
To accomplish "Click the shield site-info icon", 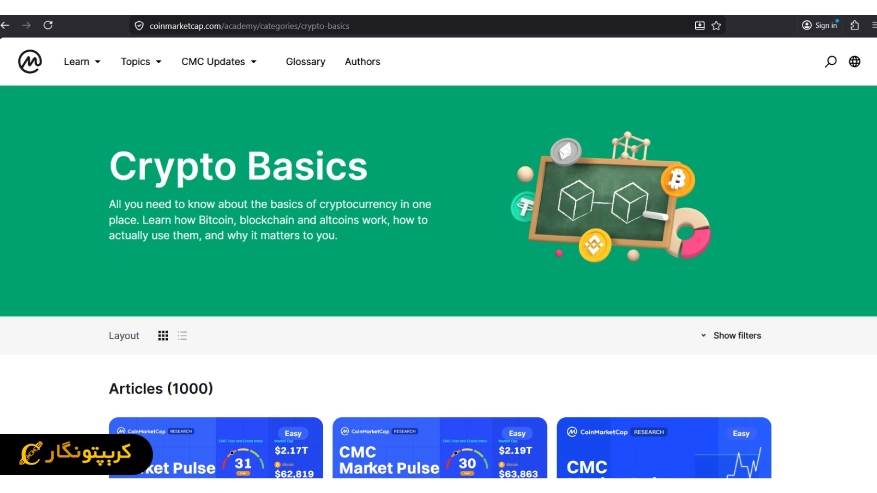I will [139, 26].
